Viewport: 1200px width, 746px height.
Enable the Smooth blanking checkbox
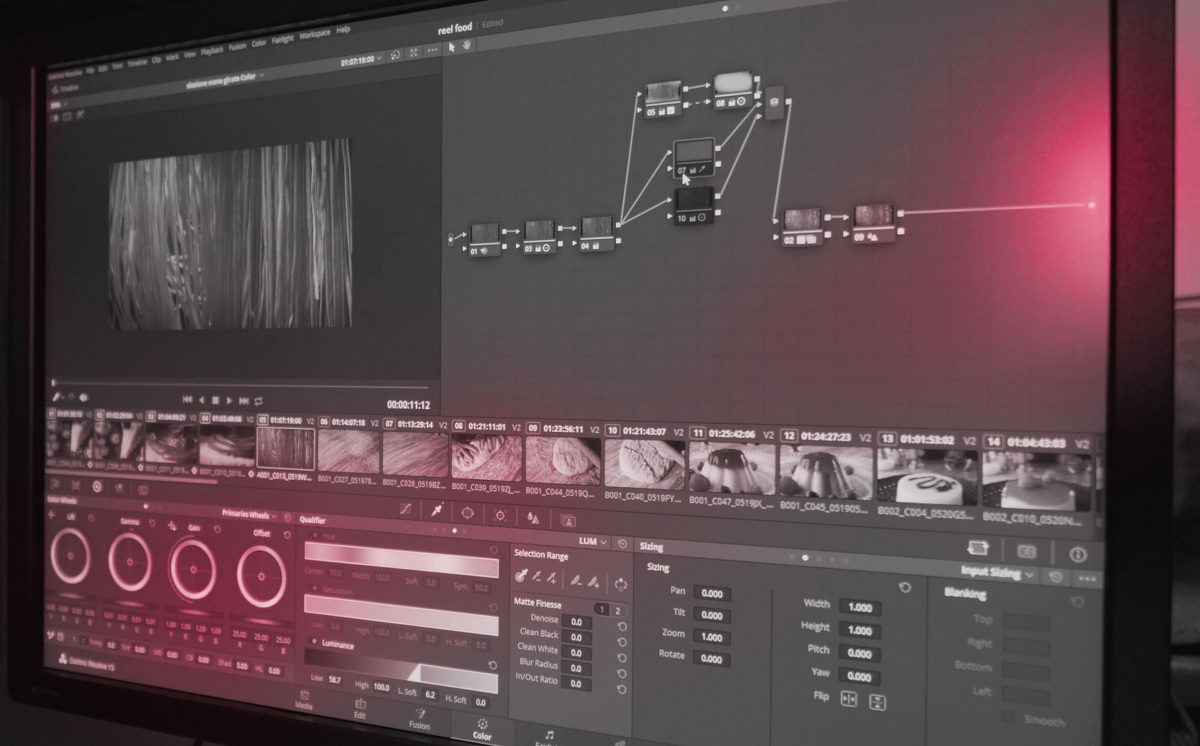point(1008,718)
